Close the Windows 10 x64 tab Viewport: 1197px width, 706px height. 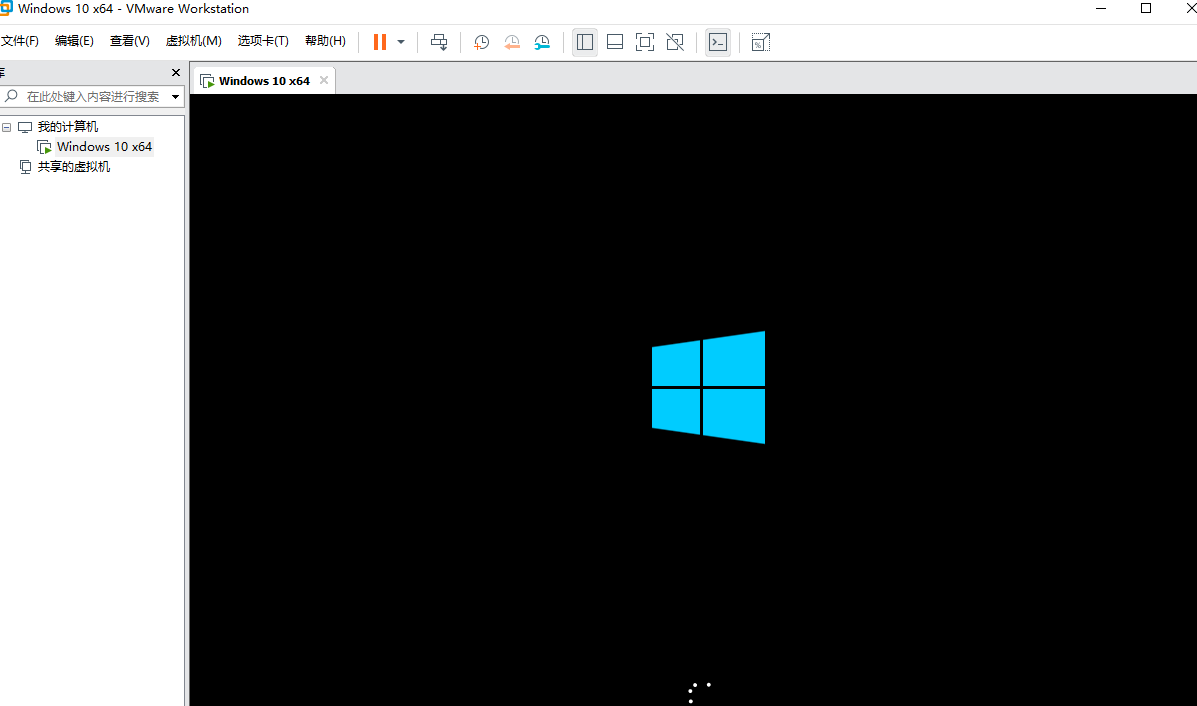[324, 80]
